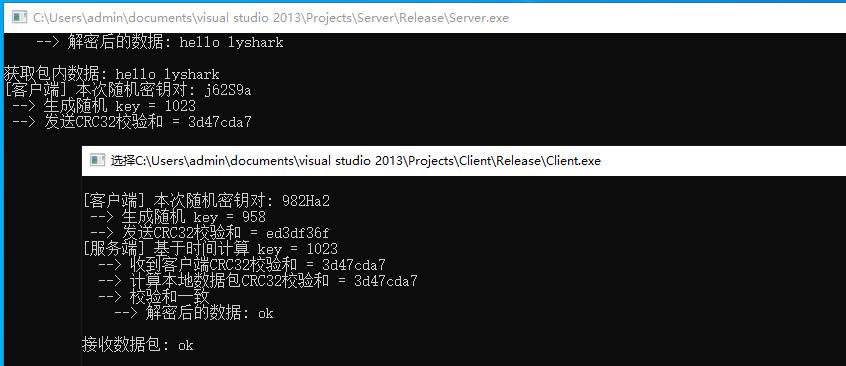Select the 'hello lyshark' decrypted data line
Viewport: 846px width, 366px height.
point(160,43)
